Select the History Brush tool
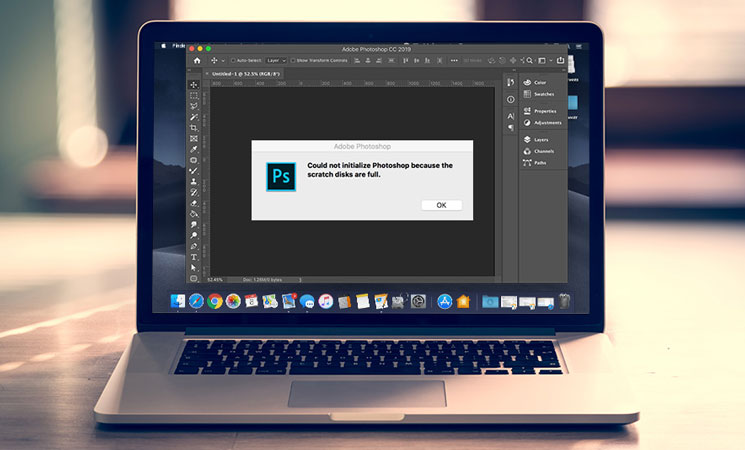The width and height of the screenshot is (745, 450). pos(194,192)
